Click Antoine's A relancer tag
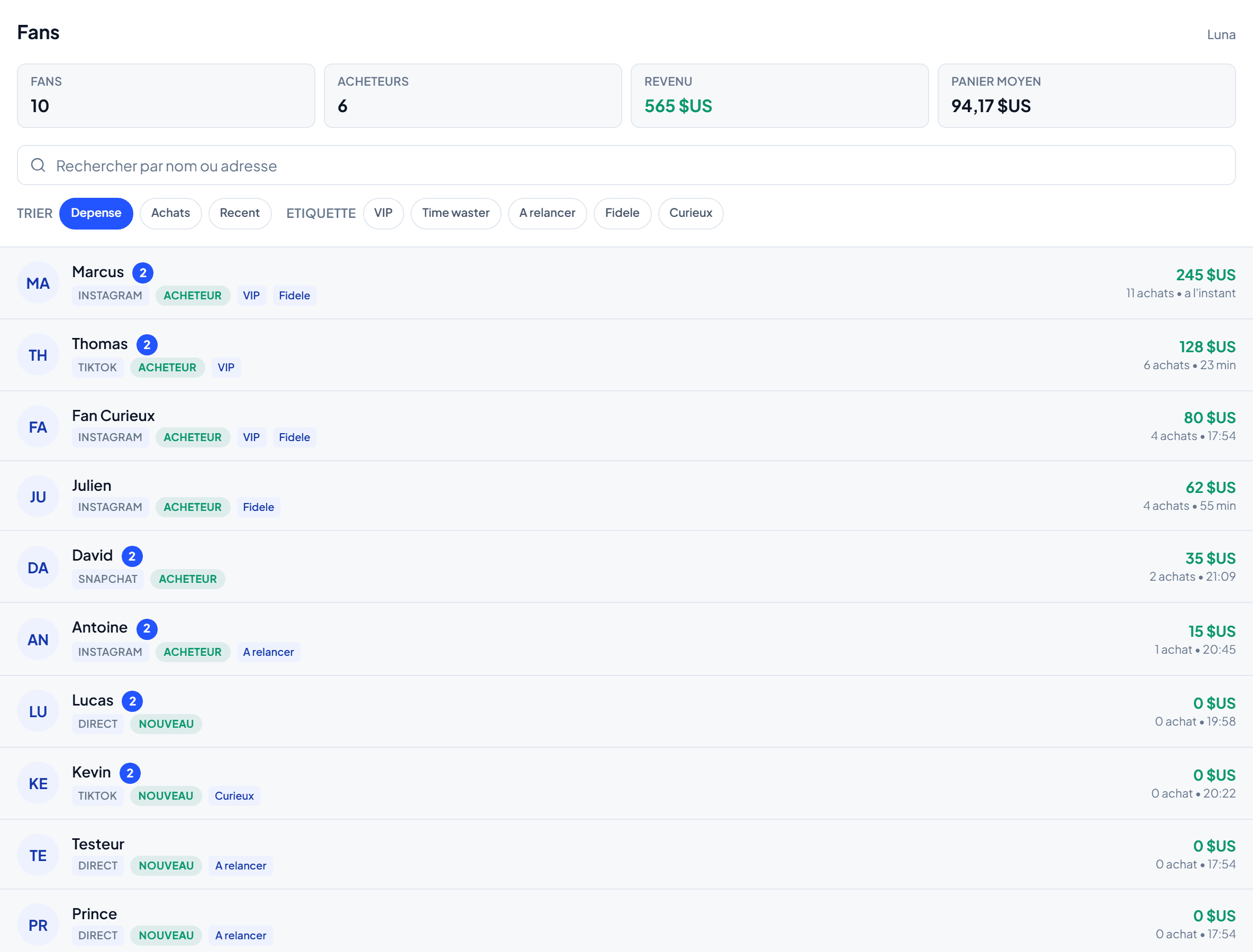 coord(268,652)
